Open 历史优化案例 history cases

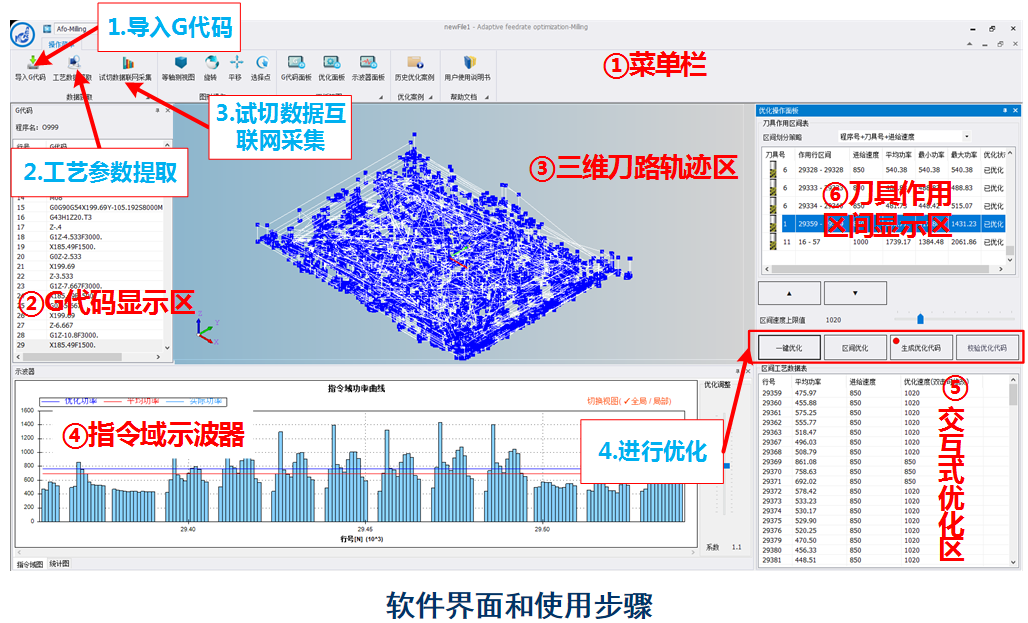coord(414,66)
